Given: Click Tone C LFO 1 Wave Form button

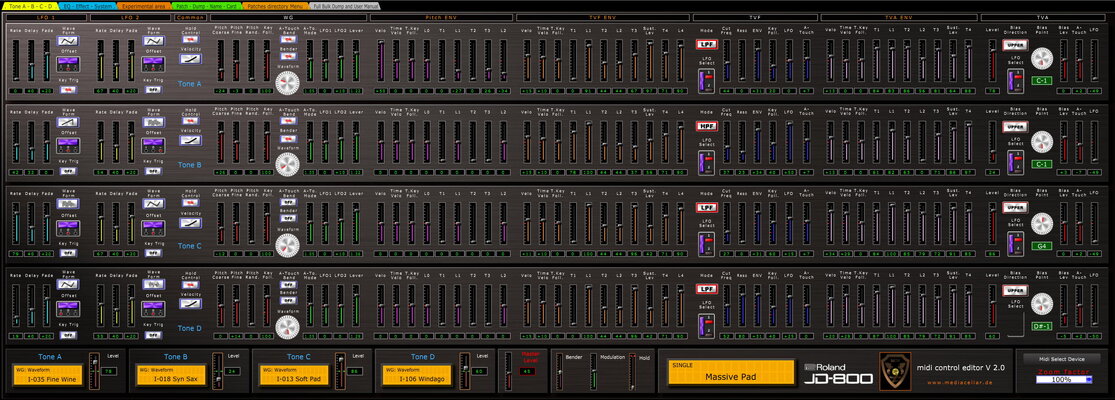Looking at the screenshot, I should tap(68, 203).
